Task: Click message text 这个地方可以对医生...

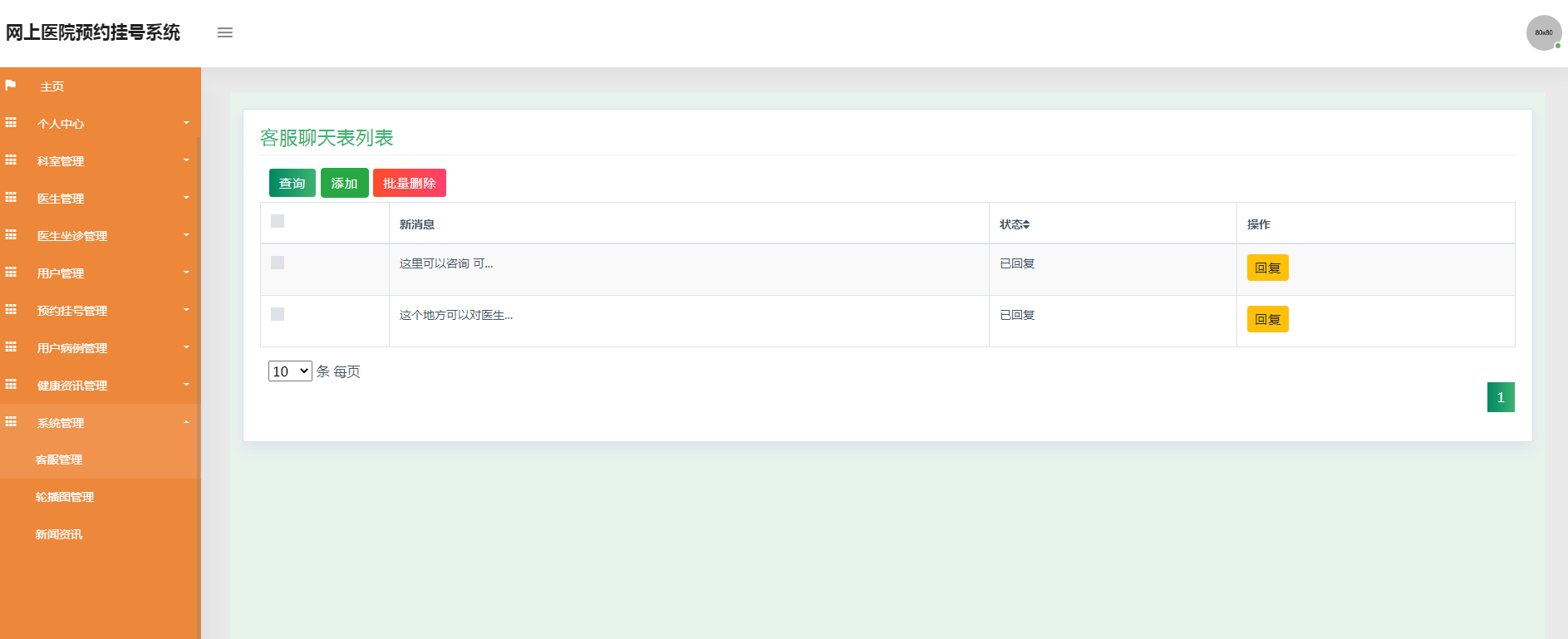Action: tap(456, 315)
